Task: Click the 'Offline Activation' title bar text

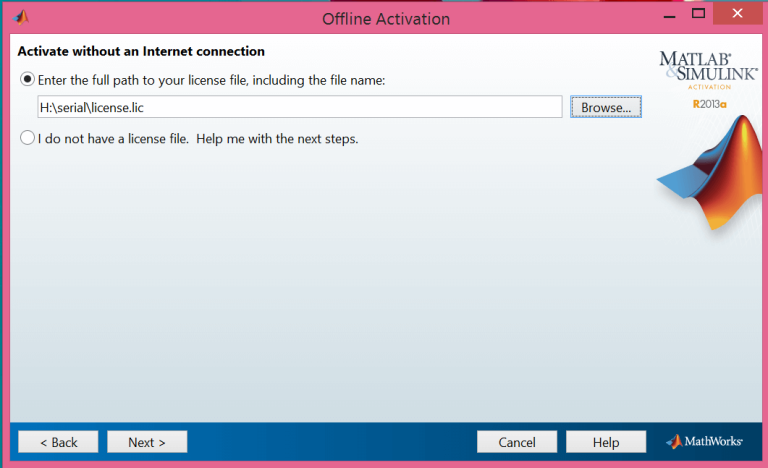Action: pyautogui.click(x=386, y=19)
